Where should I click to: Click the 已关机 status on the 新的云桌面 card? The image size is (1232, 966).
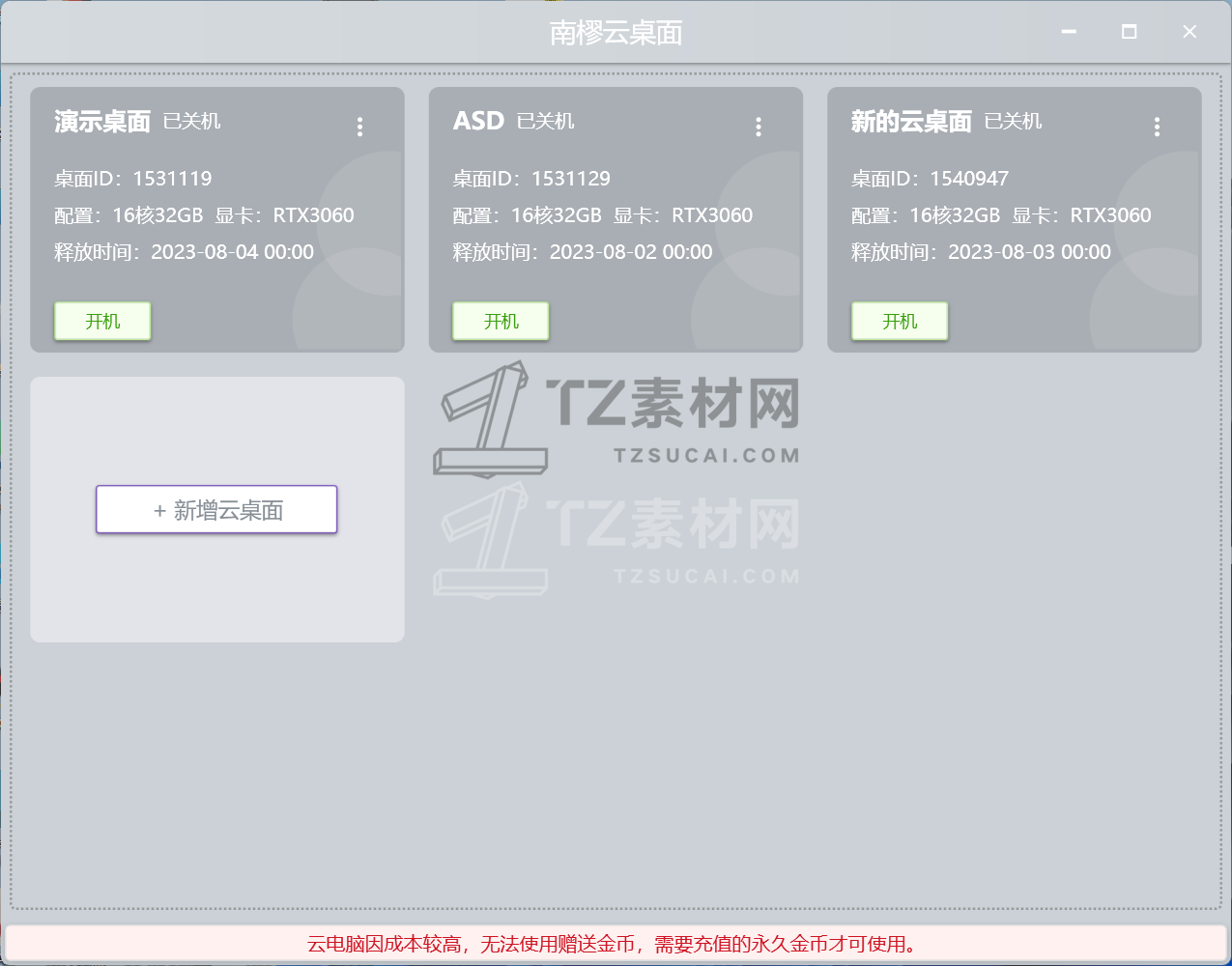[x=1013, y=122]
